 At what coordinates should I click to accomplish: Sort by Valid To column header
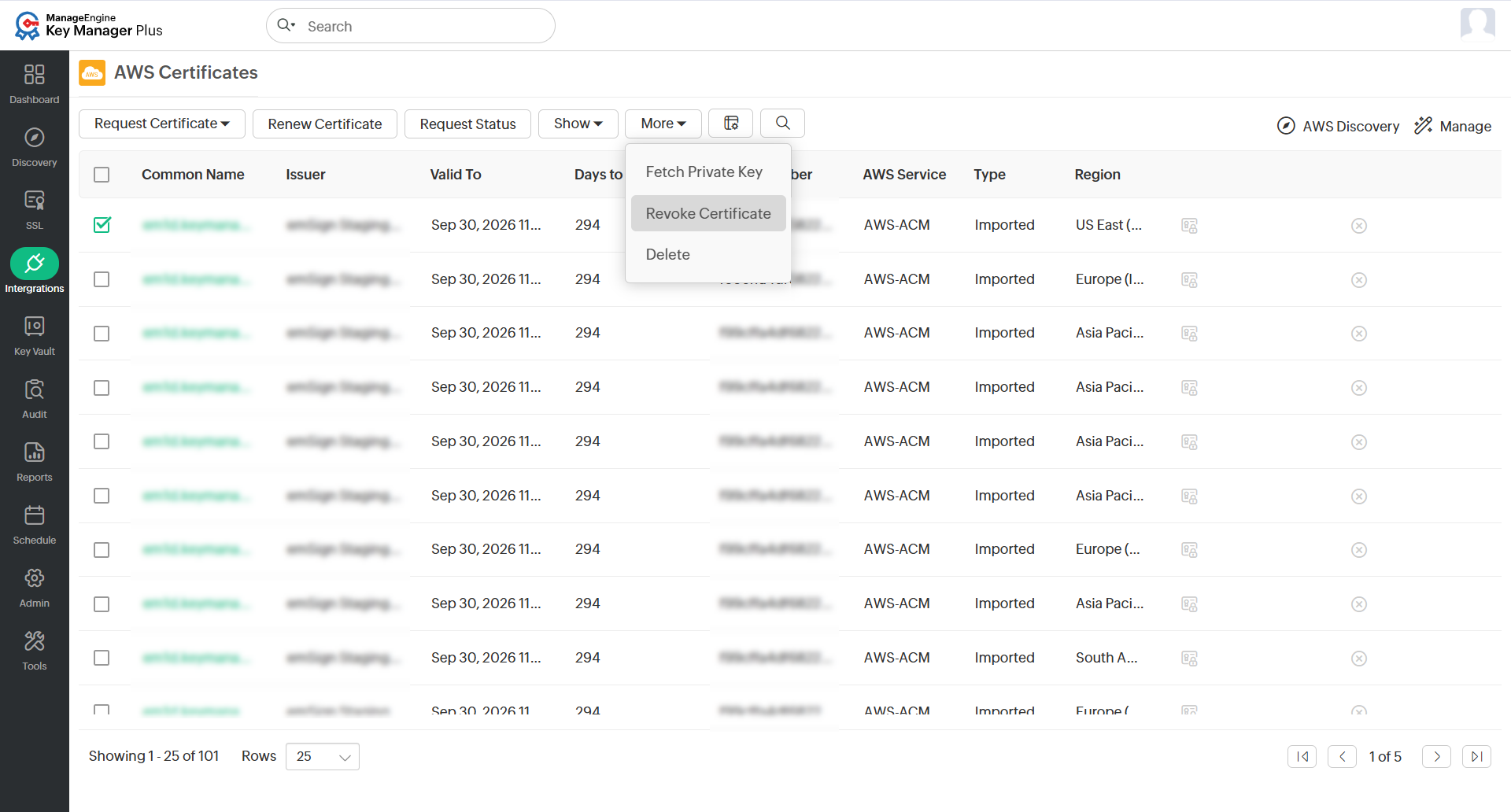click(456, 175)
